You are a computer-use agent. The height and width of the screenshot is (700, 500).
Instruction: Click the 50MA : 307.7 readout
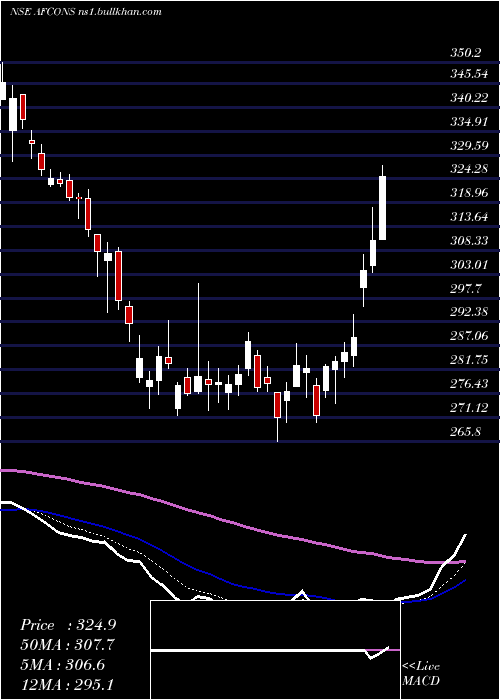[x=67, y=645]
